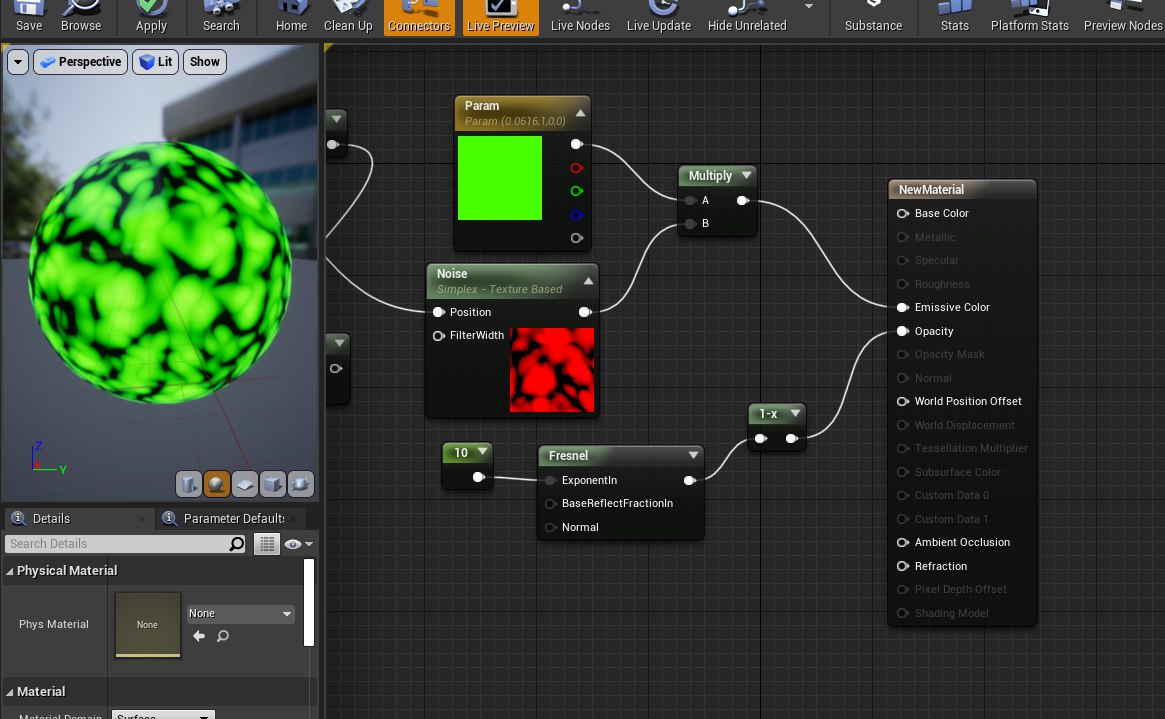This screenshot has width=1165, height=719.
Task: Click the Noise node Position input pin
Action: (x=438, y=312)
